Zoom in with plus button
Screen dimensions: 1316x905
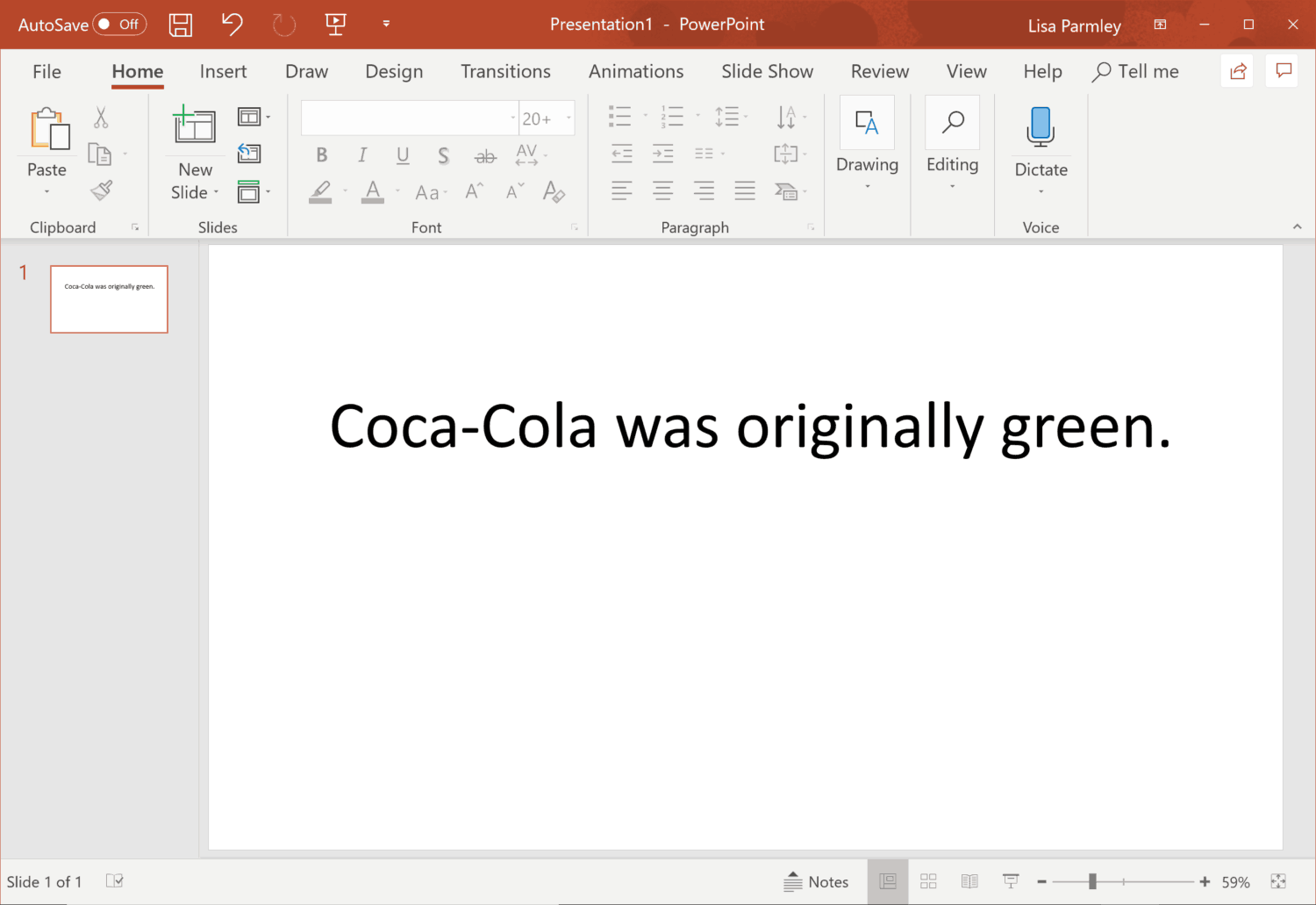click(x=1205, y=881)
